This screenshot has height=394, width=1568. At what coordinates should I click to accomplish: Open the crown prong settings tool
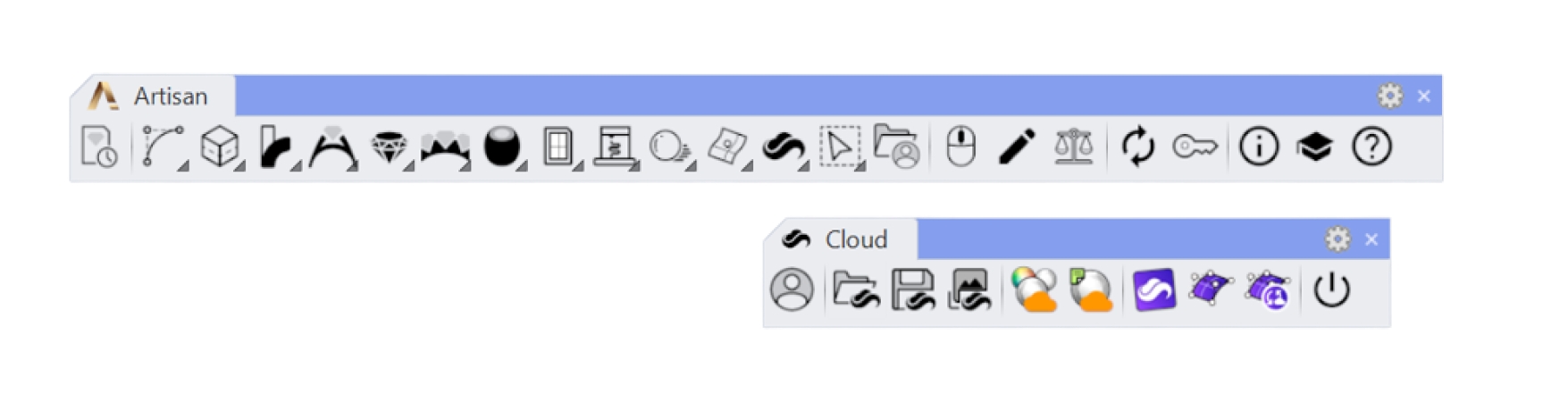(x=444, y=147)
